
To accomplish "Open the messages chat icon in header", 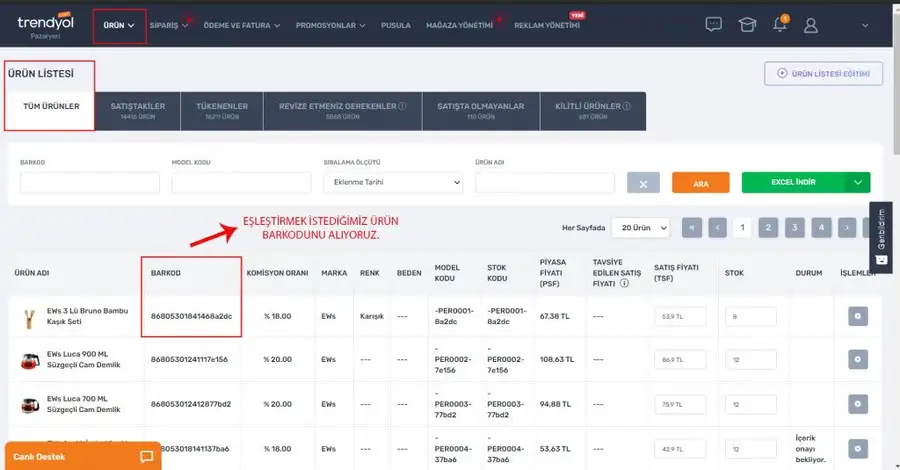I will click(713, 25).
